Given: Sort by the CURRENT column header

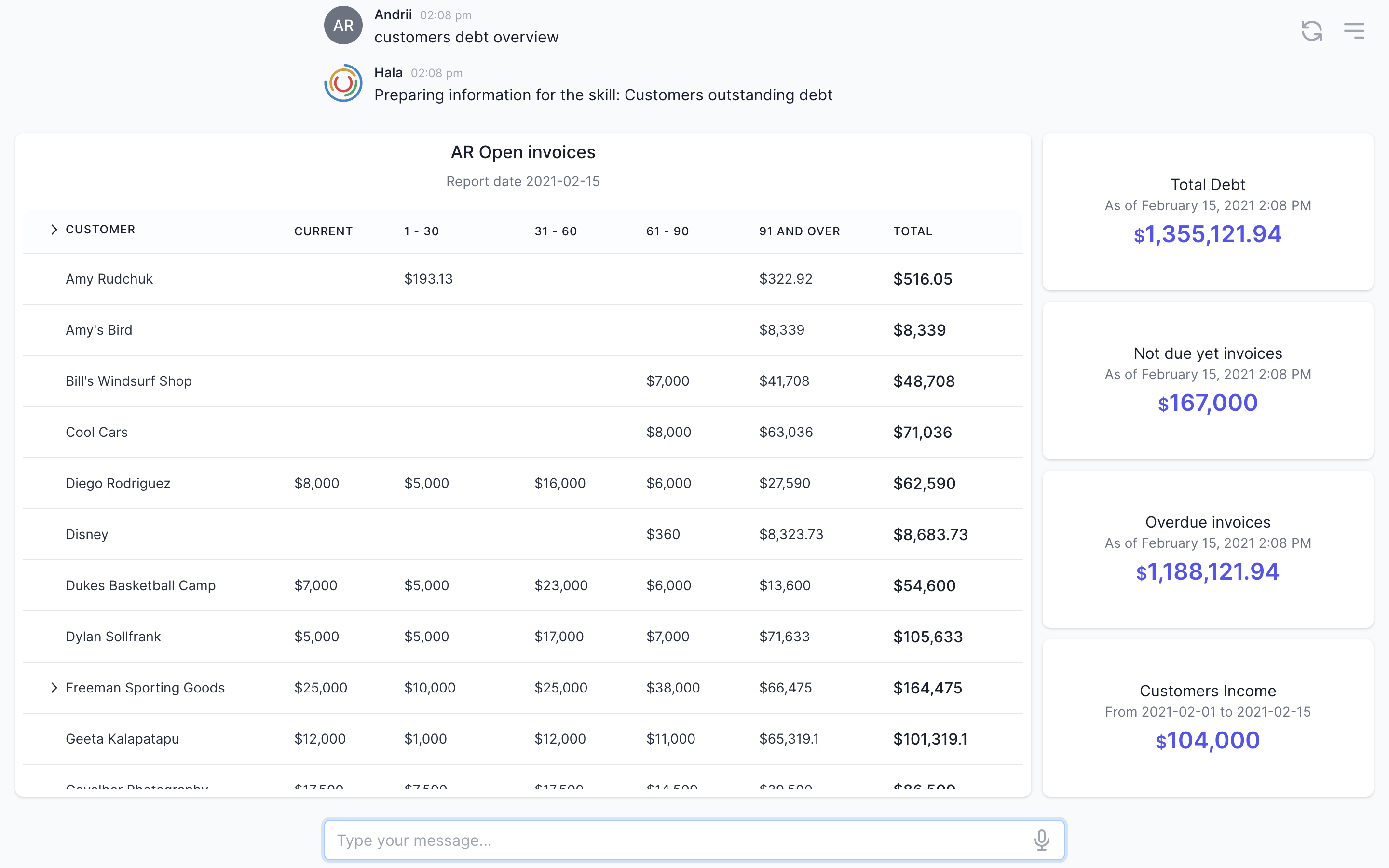Looking at the screenshot, I should pos(323,231).
